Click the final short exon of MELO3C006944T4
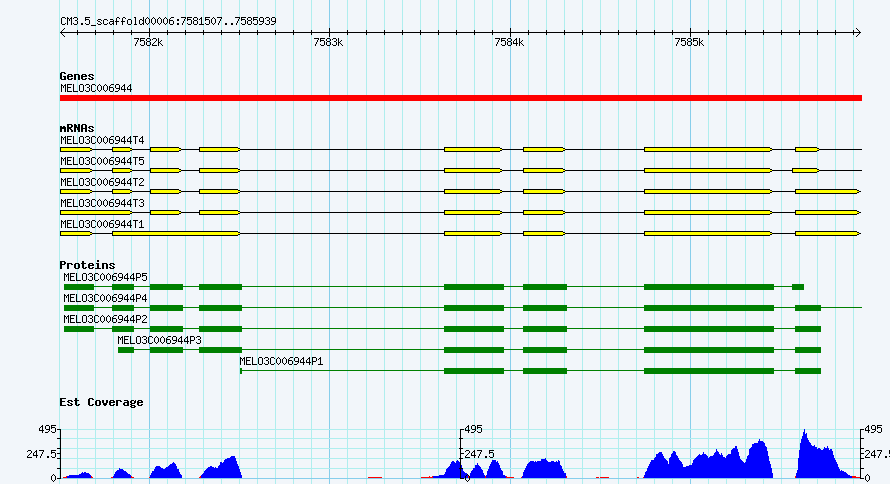Screen dimensions: 890x484 point(807,149)
